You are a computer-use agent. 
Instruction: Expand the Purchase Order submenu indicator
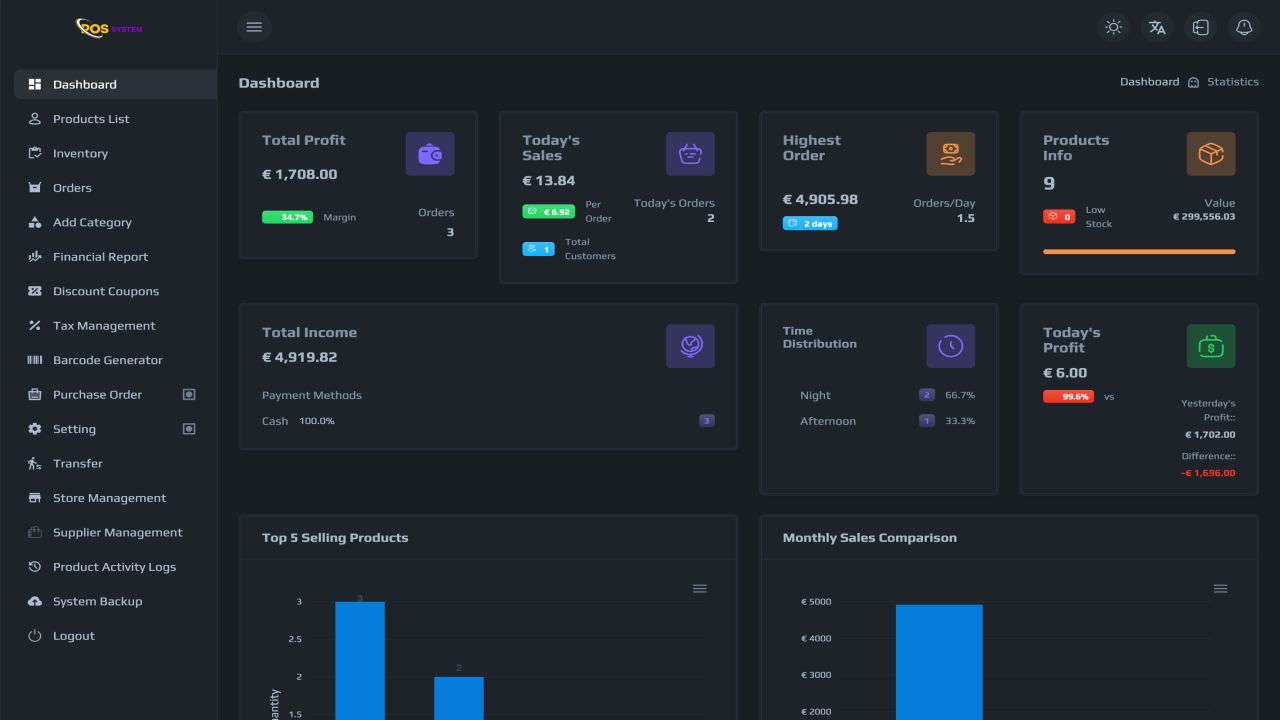click(189, 395)
